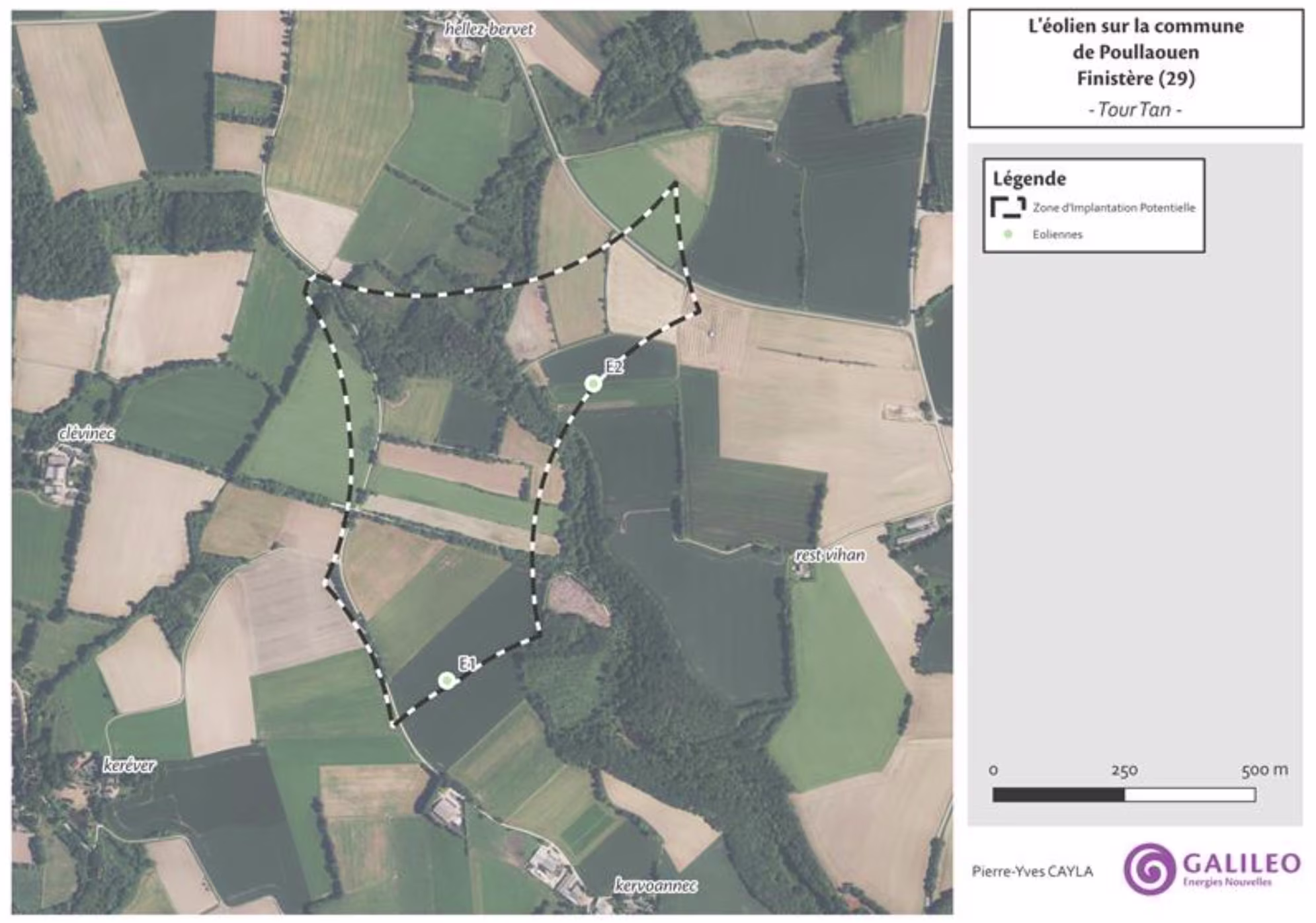Click the 500 m scale label
This screenshot has height=923, width=1316.
1264,770
